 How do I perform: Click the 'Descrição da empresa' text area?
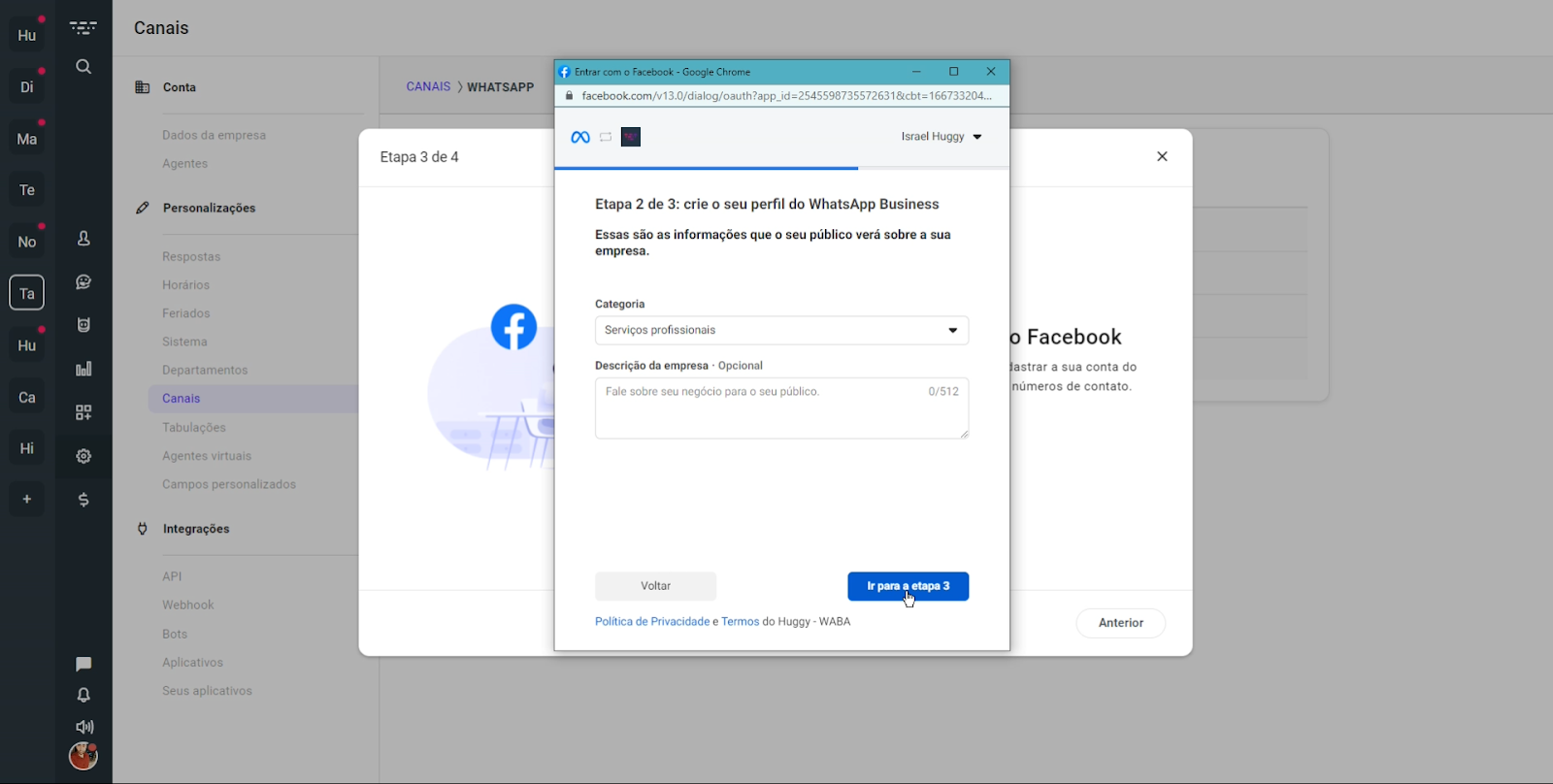(781, 408)
